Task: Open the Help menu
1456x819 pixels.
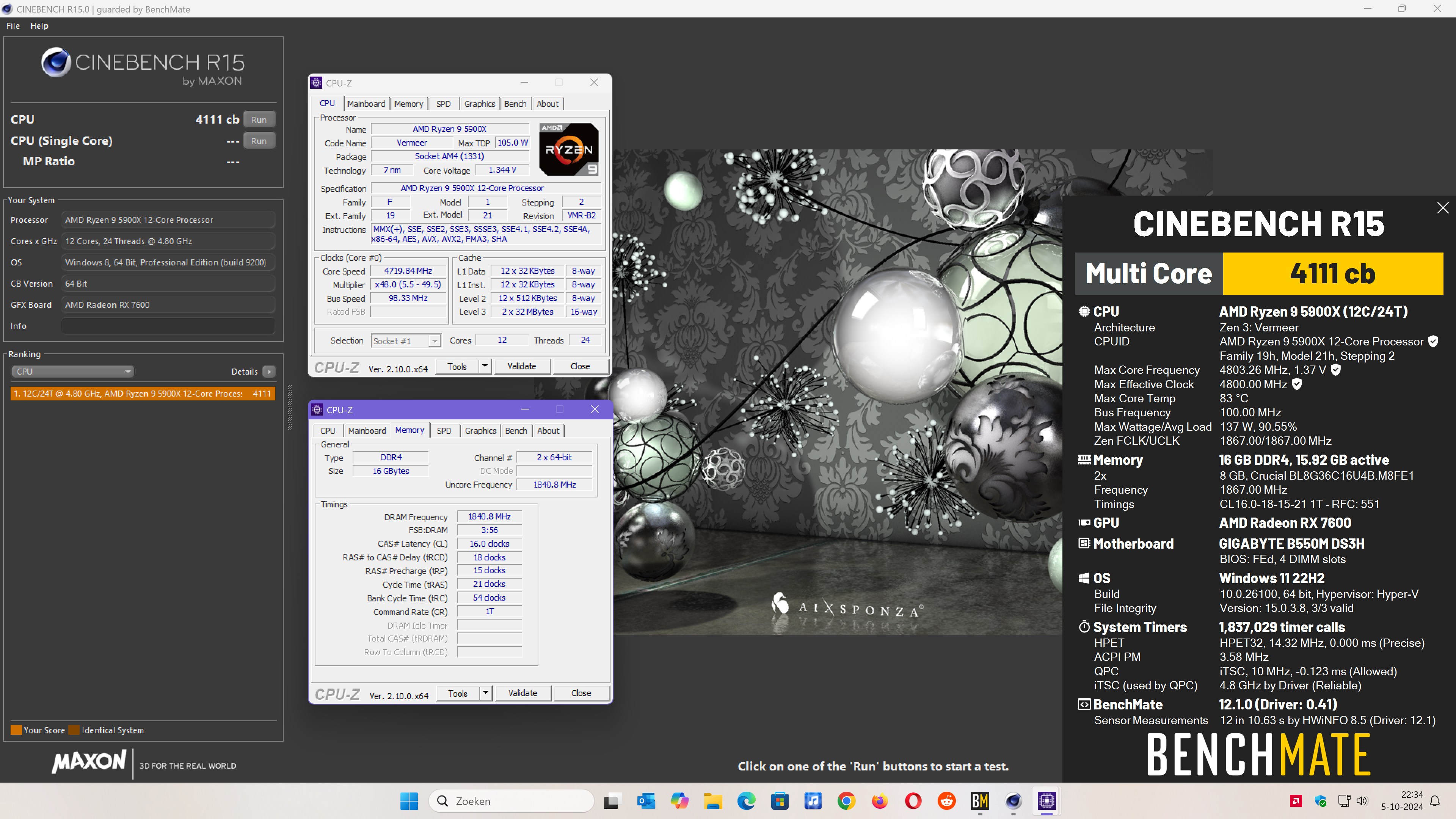Action: coord(39,26)
